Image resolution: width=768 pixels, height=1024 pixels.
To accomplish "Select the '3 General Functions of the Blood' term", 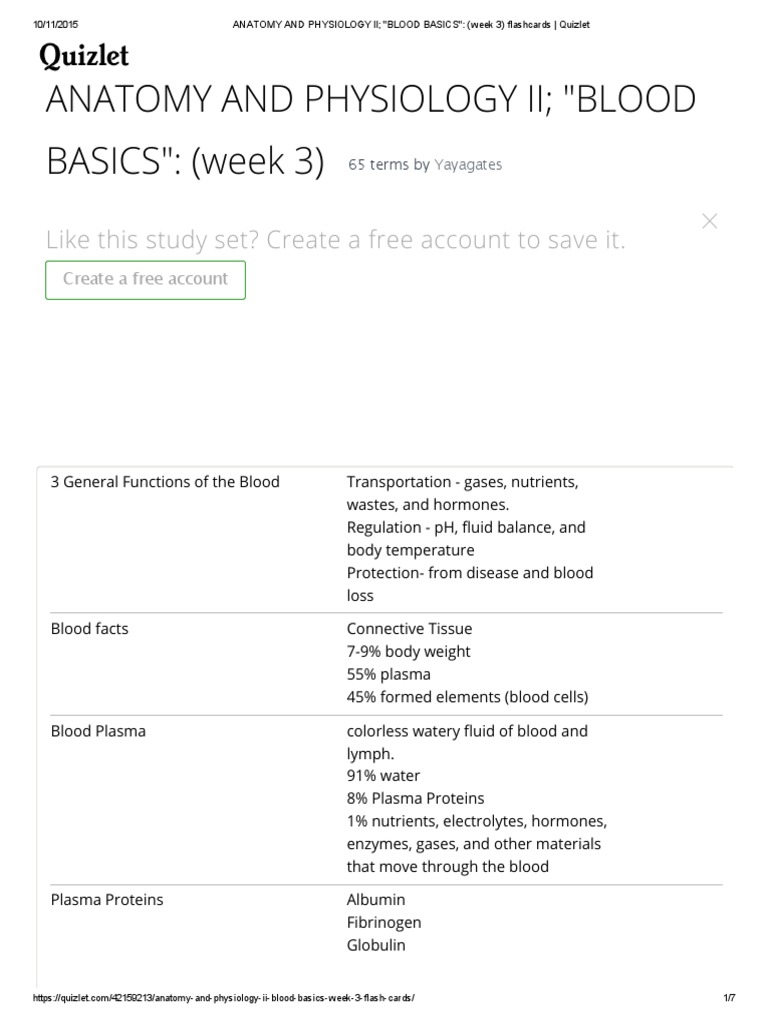I will tap(165, 482).
